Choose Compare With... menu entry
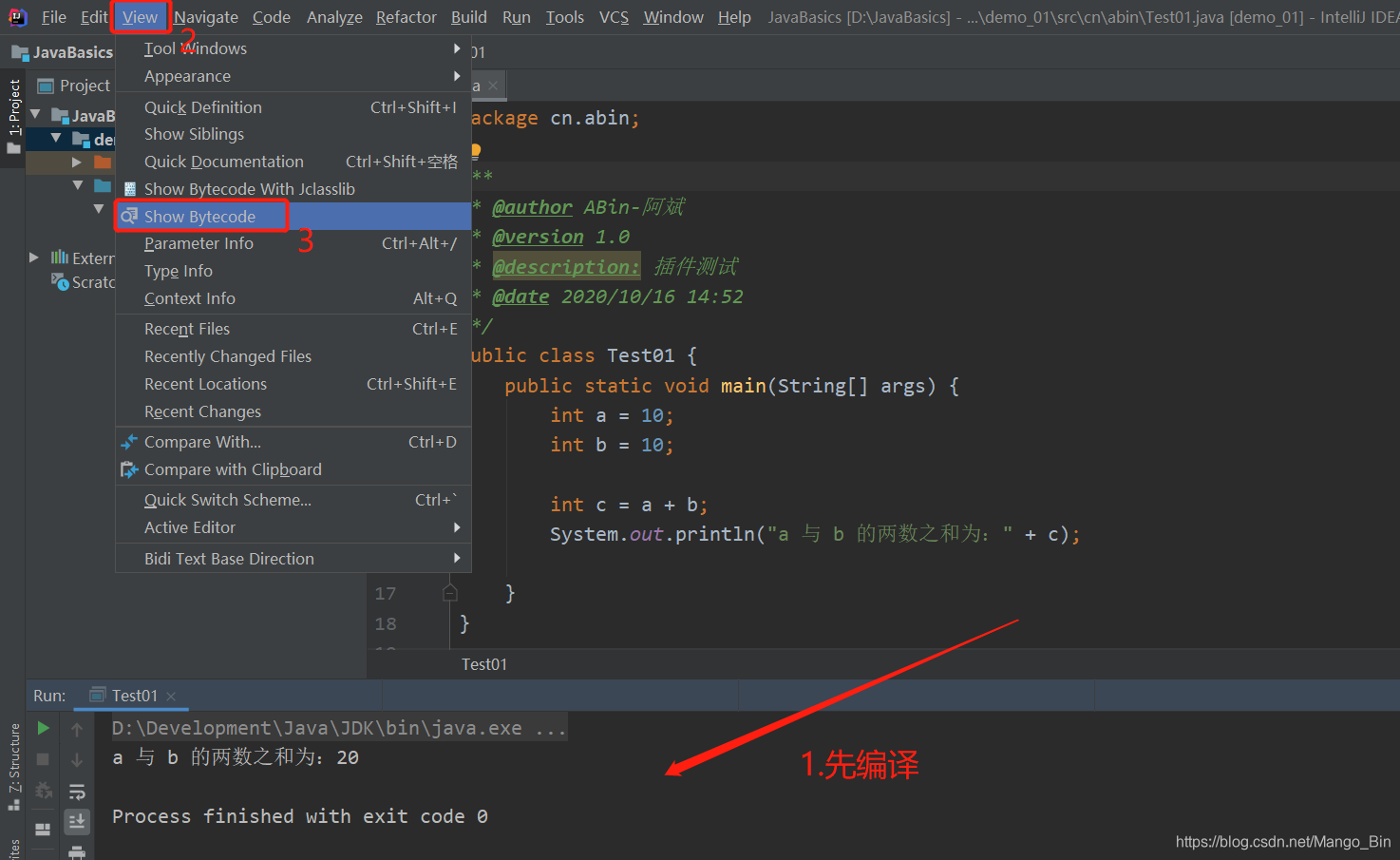Viewport: 1400px width, 860px height. (x=293, y=442)
